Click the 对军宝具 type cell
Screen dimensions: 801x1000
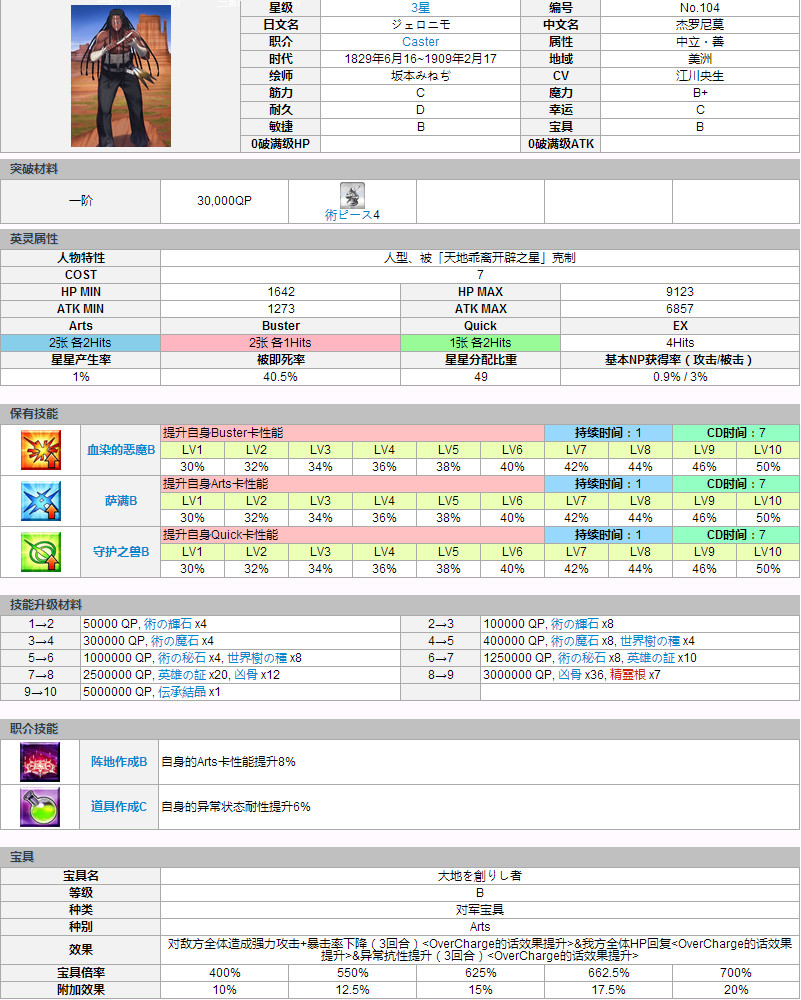click(x=480, y=909)
